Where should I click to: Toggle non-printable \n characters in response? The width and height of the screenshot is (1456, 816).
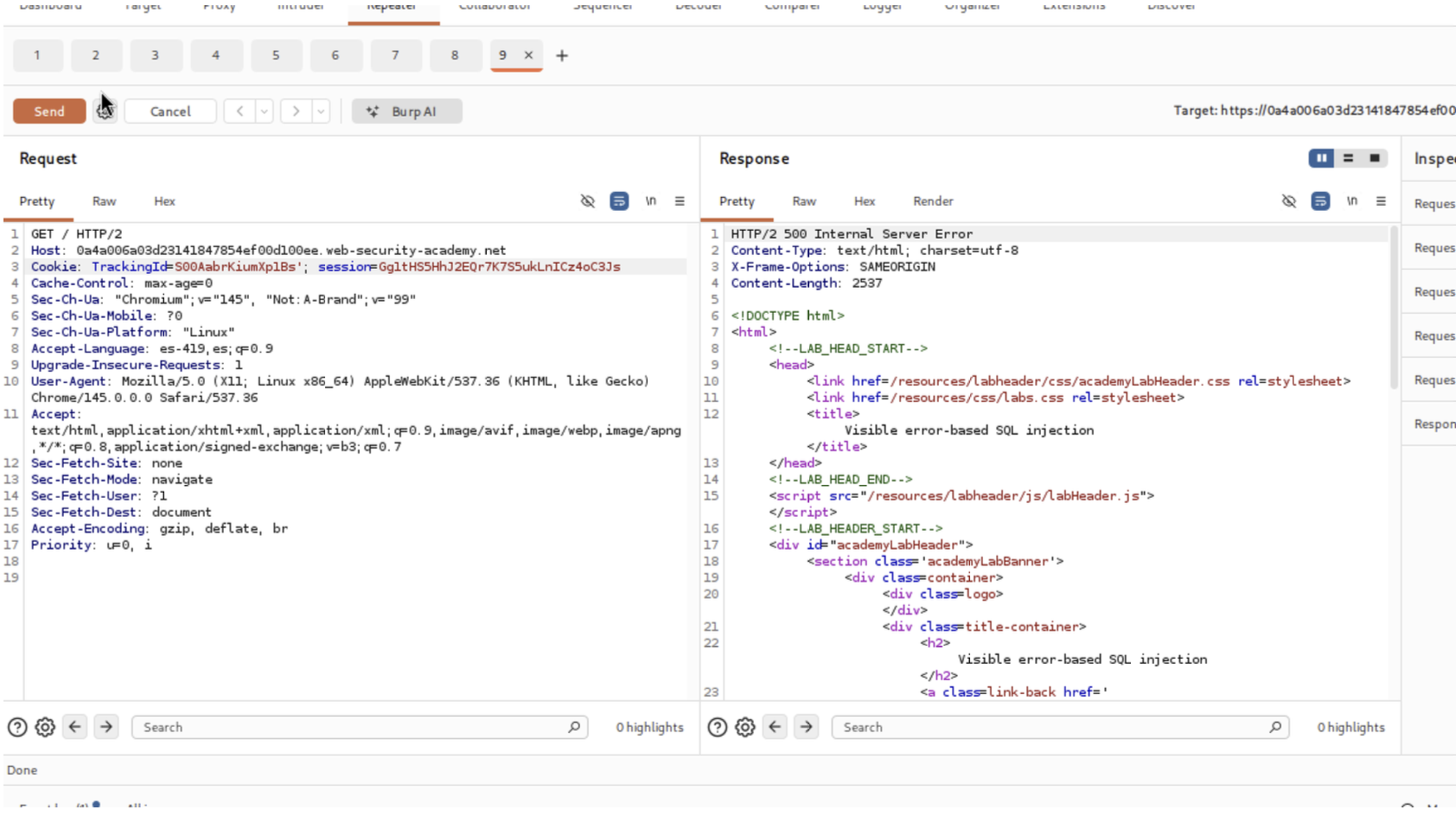pyautogui.click(x=1351, y=201)
